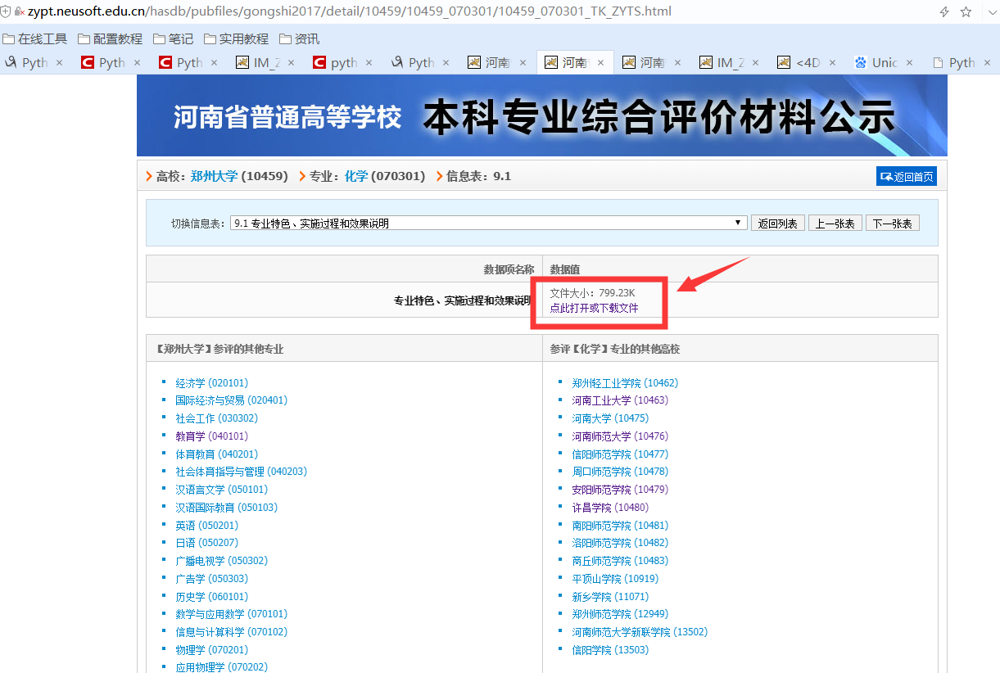Open the 历史学 (060101) link
The image size is (1000, 673).
click(212, 596)
